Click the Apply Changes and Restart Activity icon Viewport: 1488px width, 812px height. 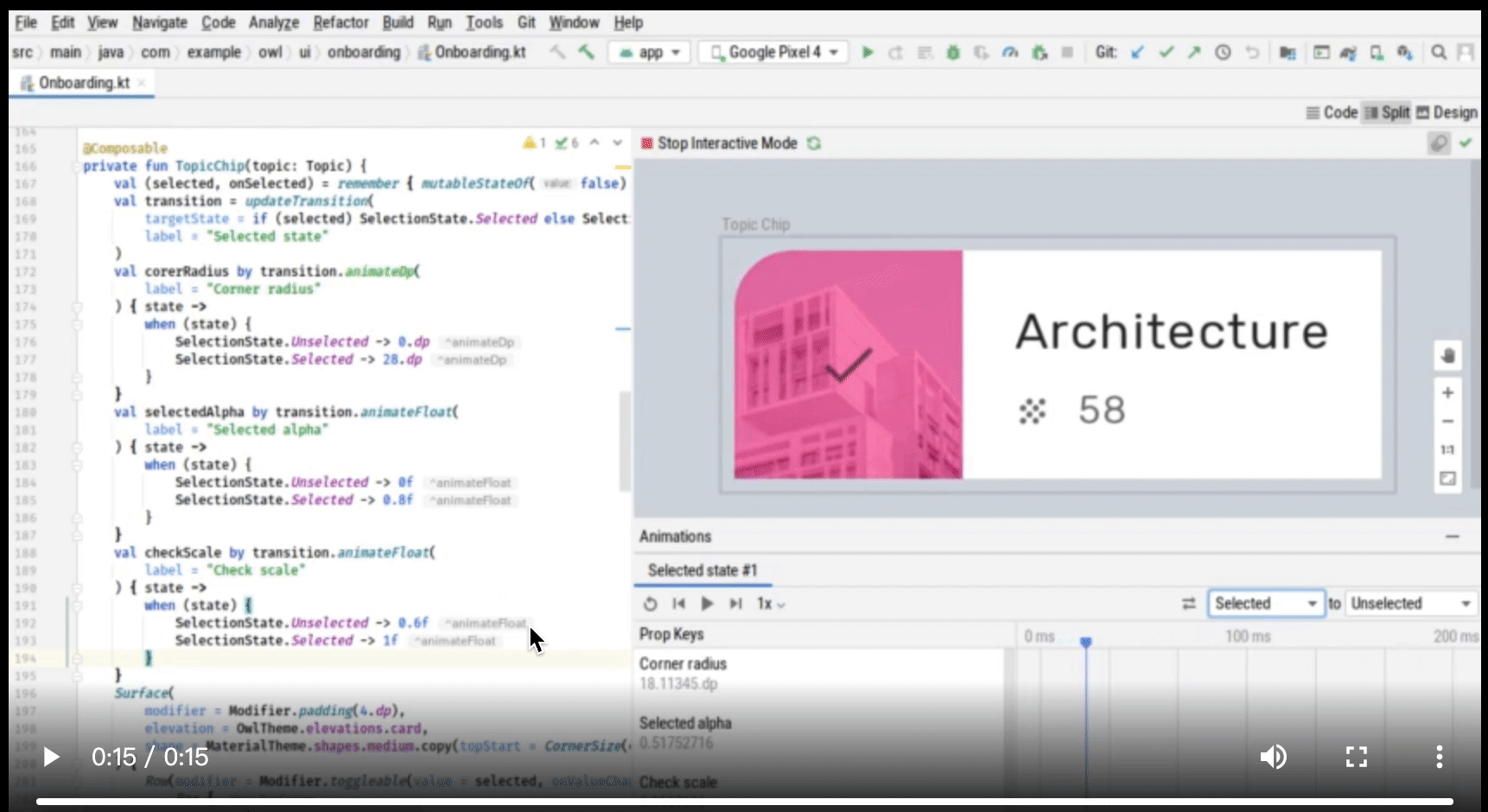896,53
